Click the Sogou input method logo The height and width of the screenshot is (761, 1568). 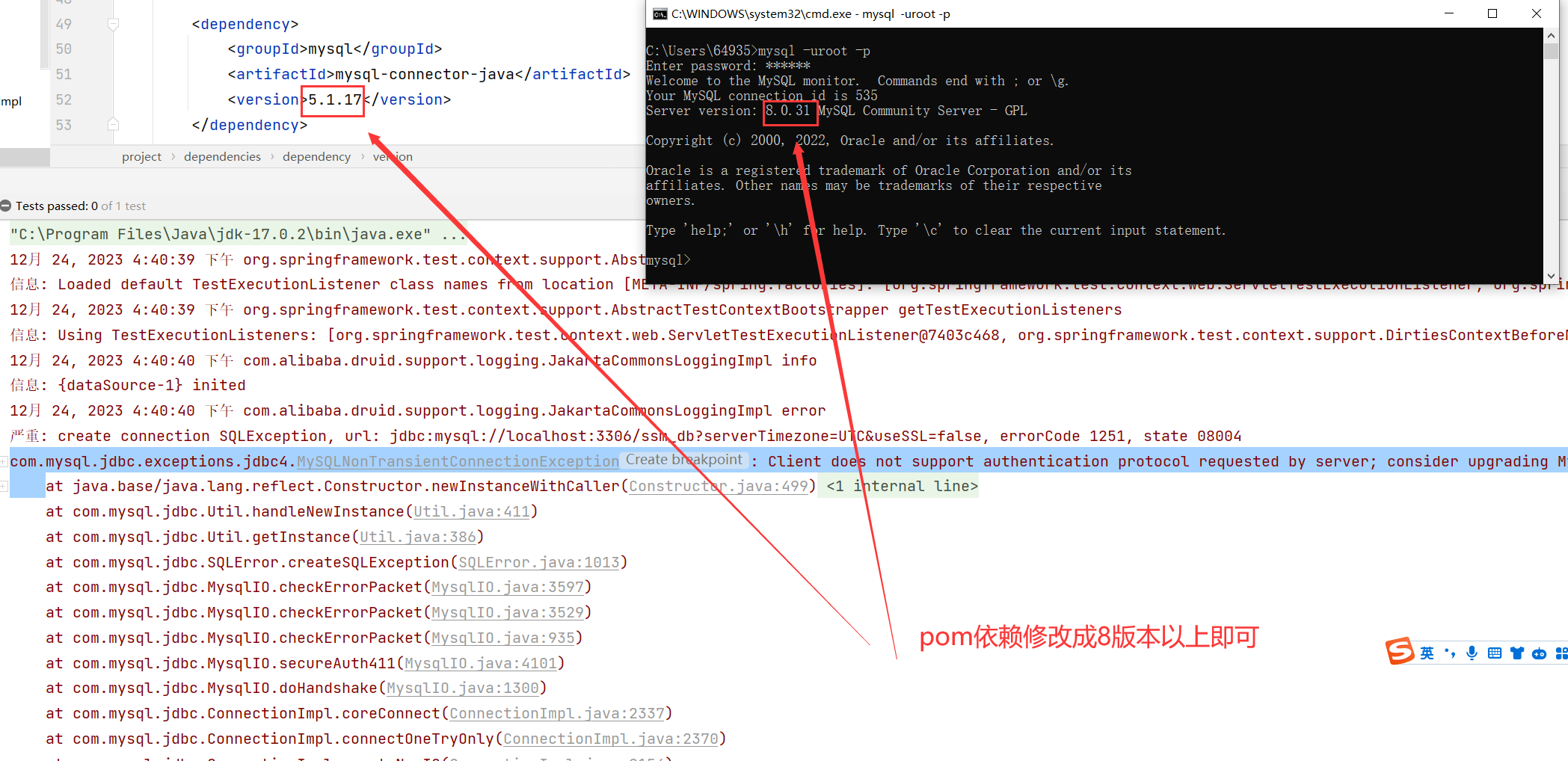click(x=1400, y=651)
